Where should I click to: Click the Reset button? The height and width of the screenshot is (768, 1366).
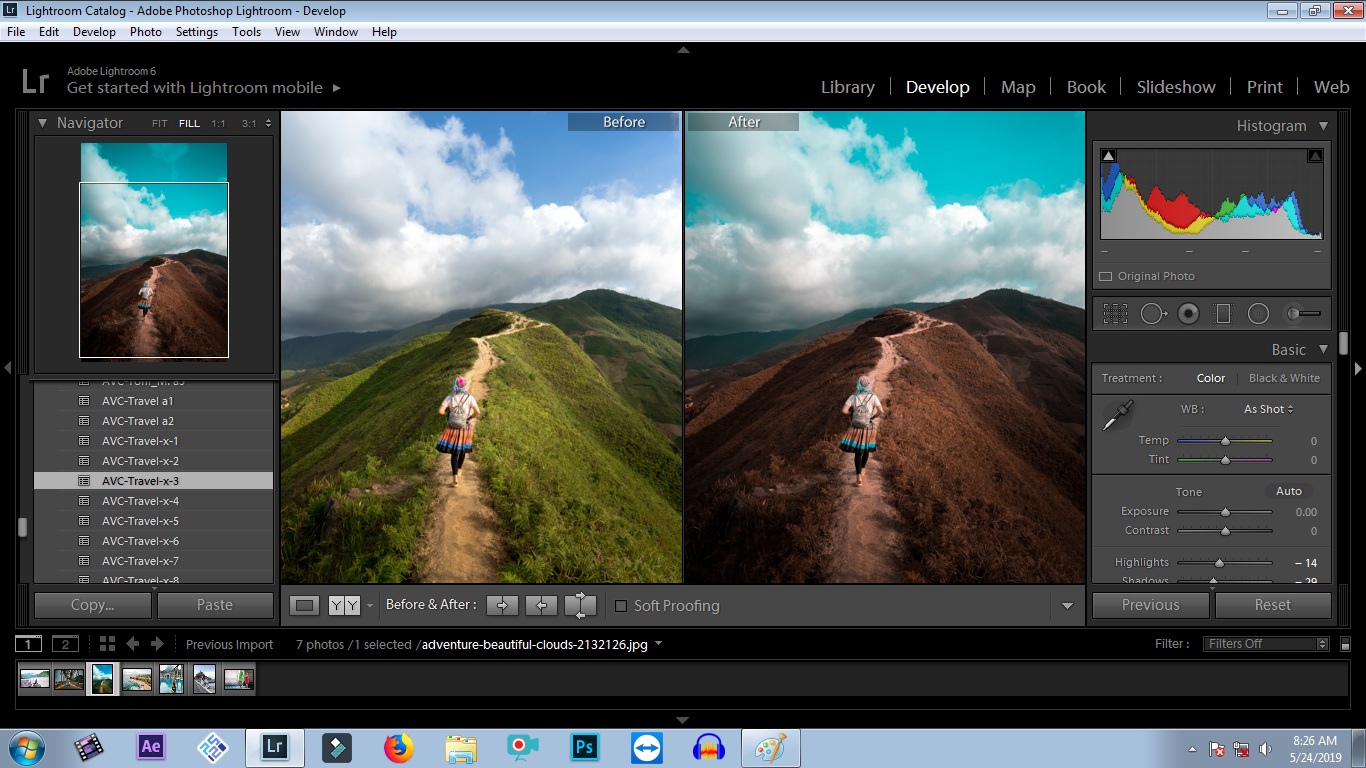click(x=1273, y=605)
